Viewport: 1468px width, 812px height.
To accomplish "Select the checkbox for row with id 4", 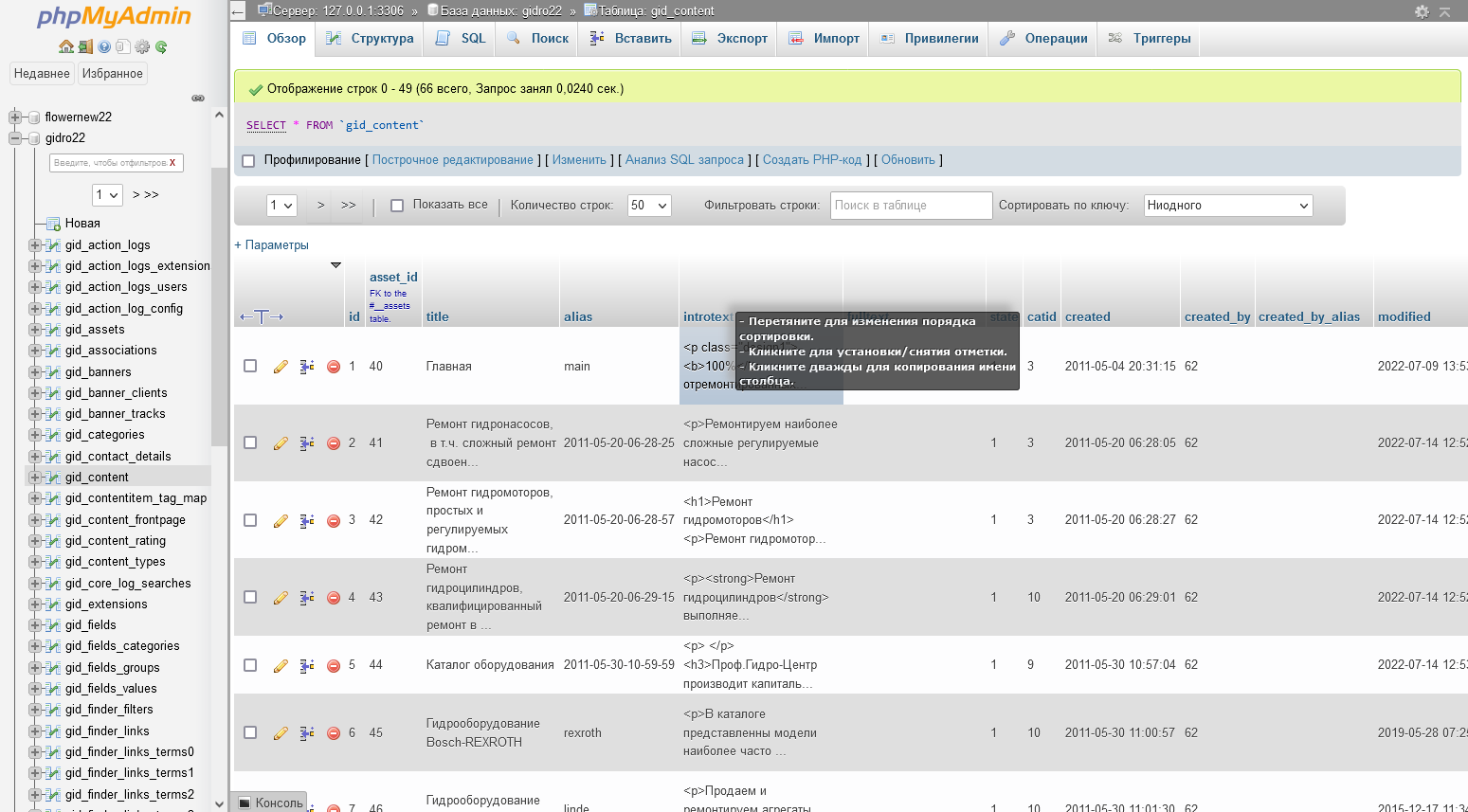I will coord(250,597).
